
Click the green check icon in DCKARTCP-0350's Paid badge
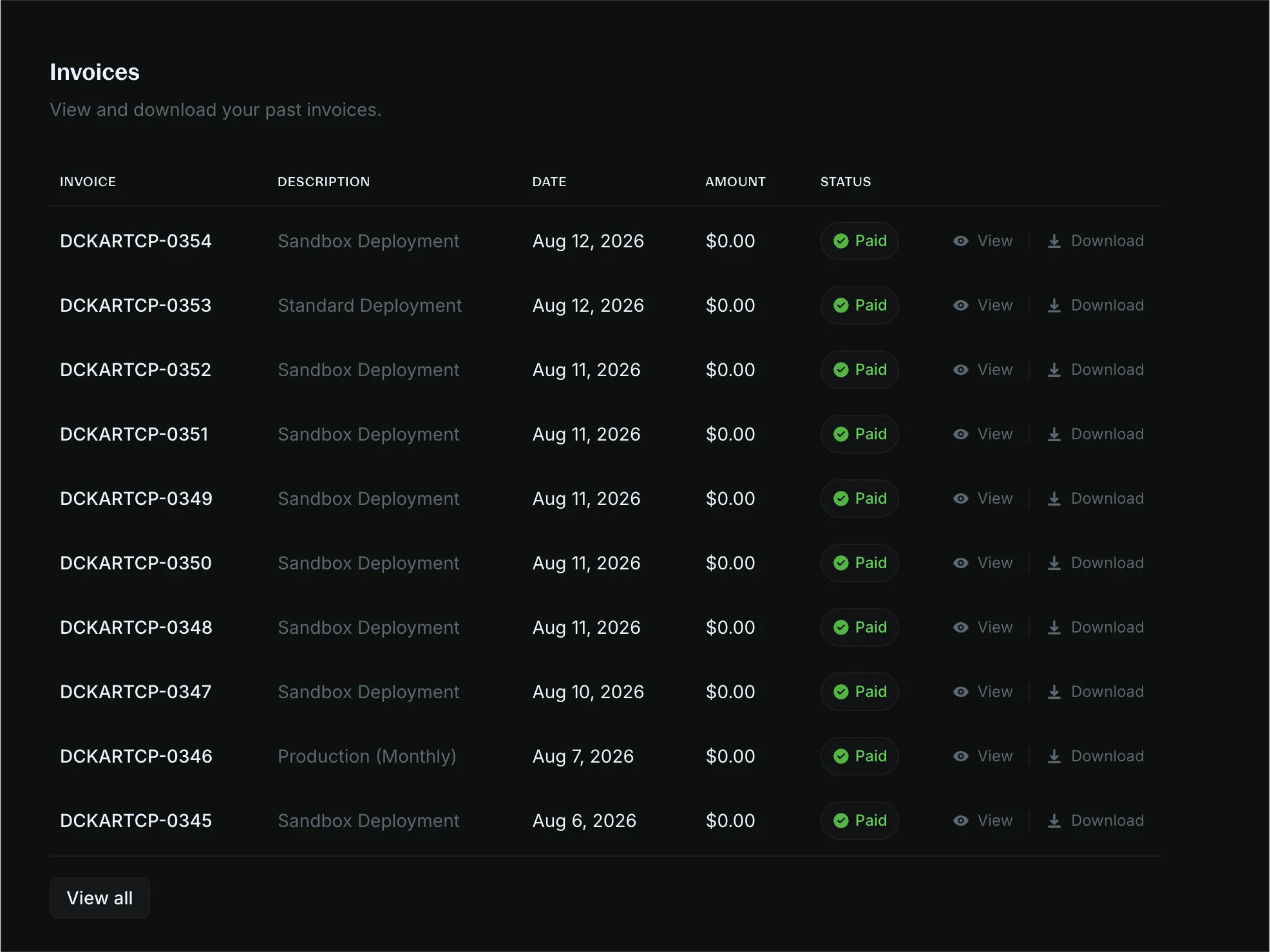click(x=841, y=563)
